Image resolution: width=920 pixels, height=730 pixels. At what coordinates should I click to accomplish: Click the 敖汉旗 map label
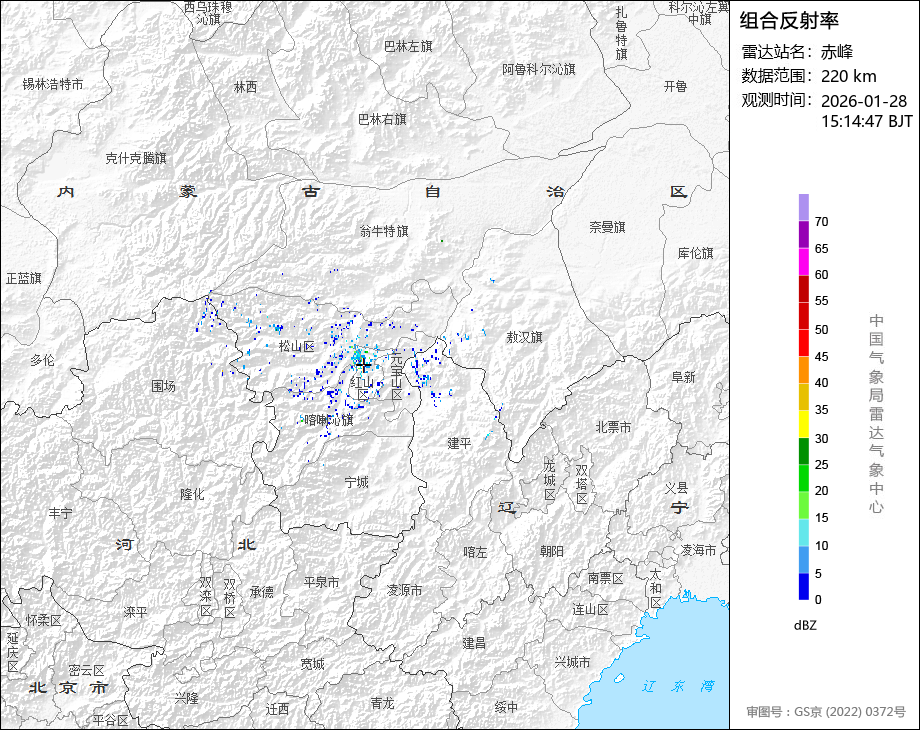click(x=525, y=337)
